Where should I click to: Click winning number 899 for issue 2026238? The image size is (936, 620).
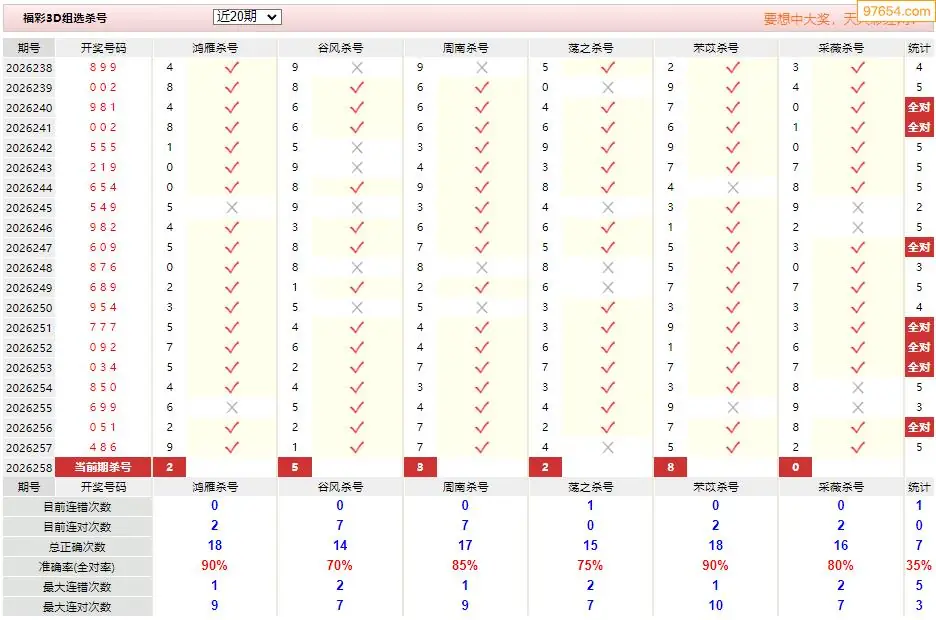(x=103, y=67)
